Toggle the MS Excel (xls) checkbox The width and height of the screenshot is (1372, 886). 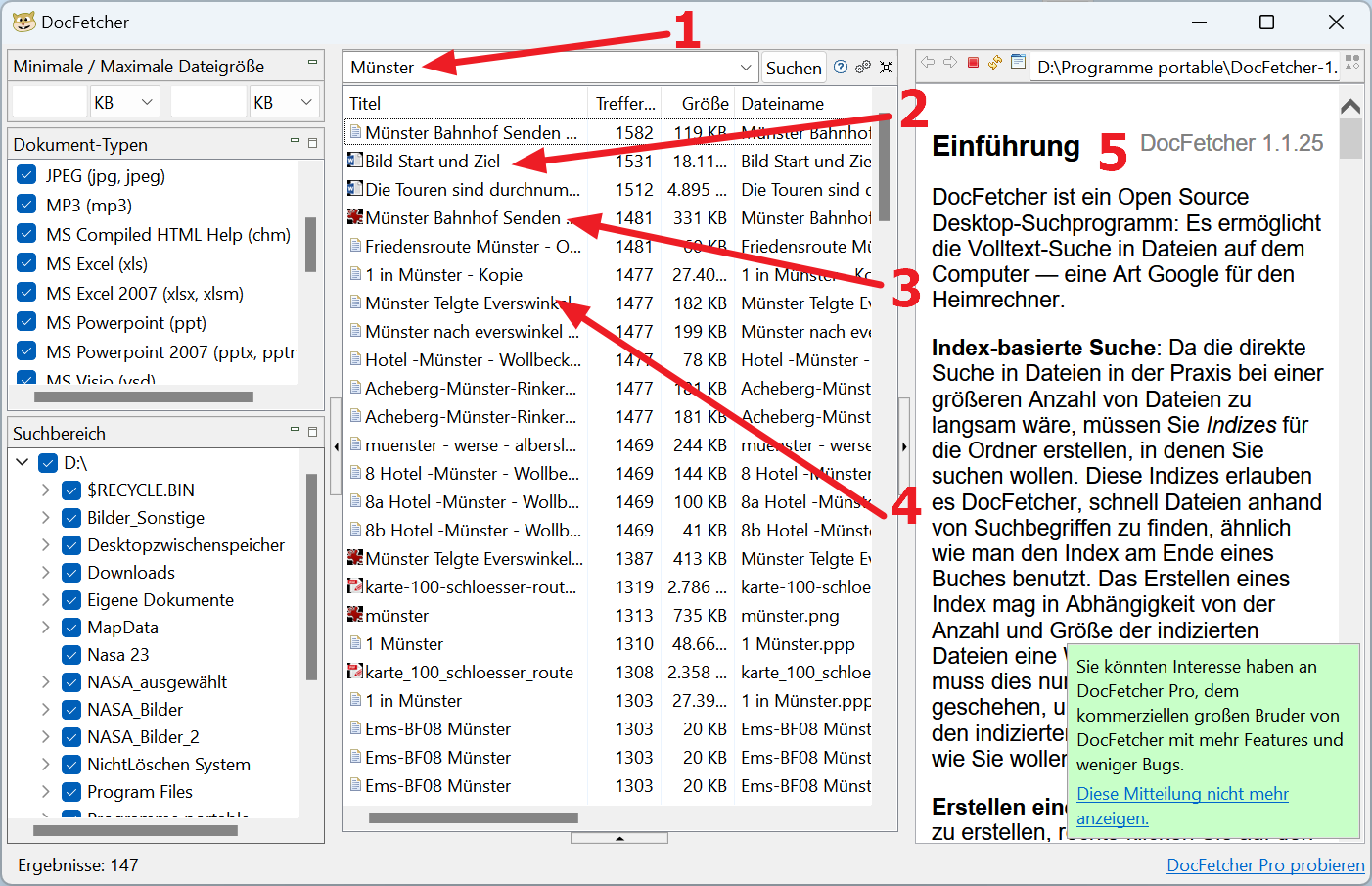pyautogui.click(x=27, y=264)
